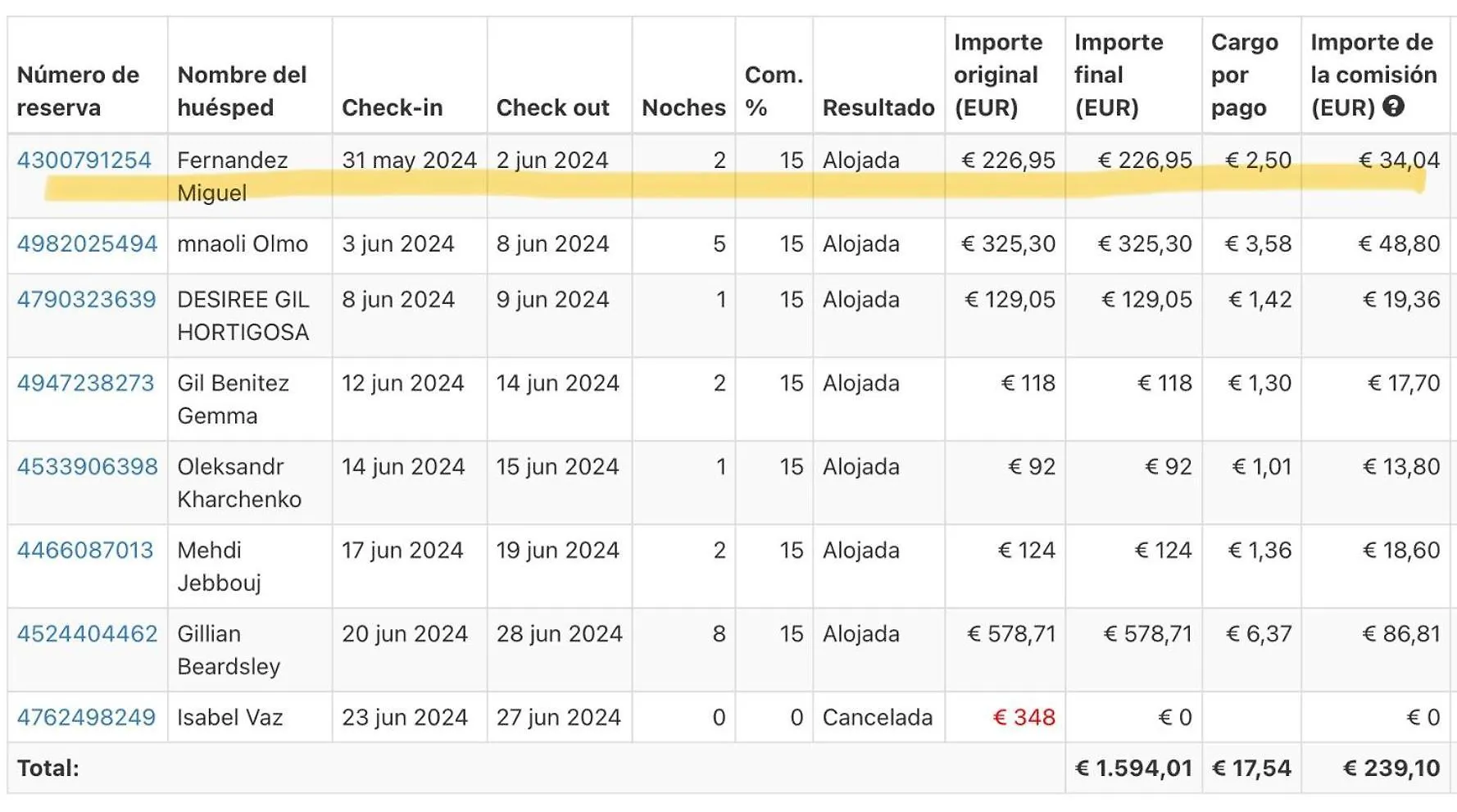Open reservation number 4300791254
The width and height of the screenshot is (1457, 812).
point(84,160)
